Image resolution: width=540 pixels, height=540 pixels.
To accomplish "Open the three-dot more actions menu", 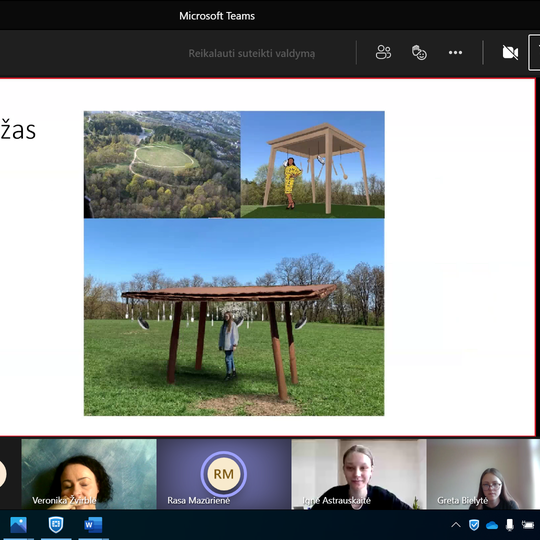I will pos(455,53).
